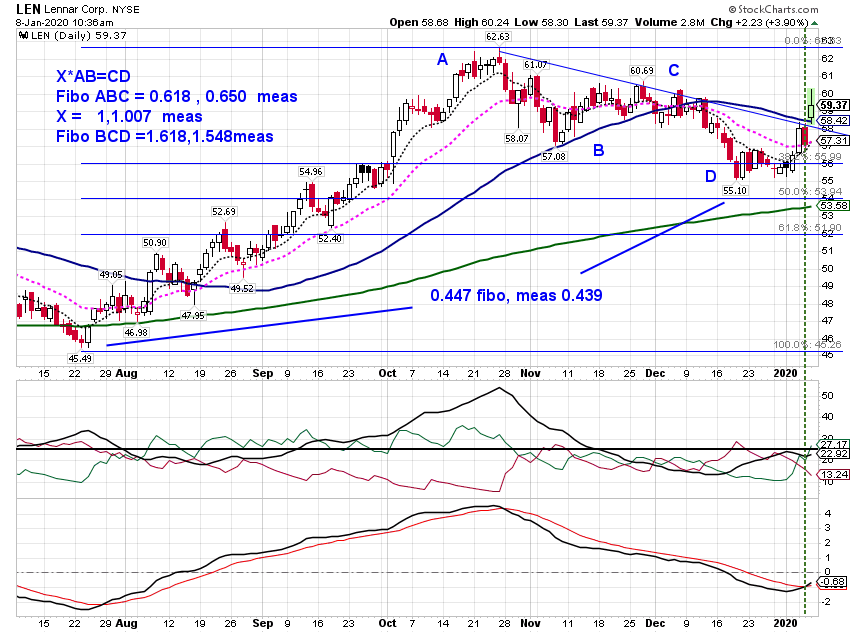
Task: Click the '46.98' low price label
Action: pyautogui.click(x=136, y=332)
